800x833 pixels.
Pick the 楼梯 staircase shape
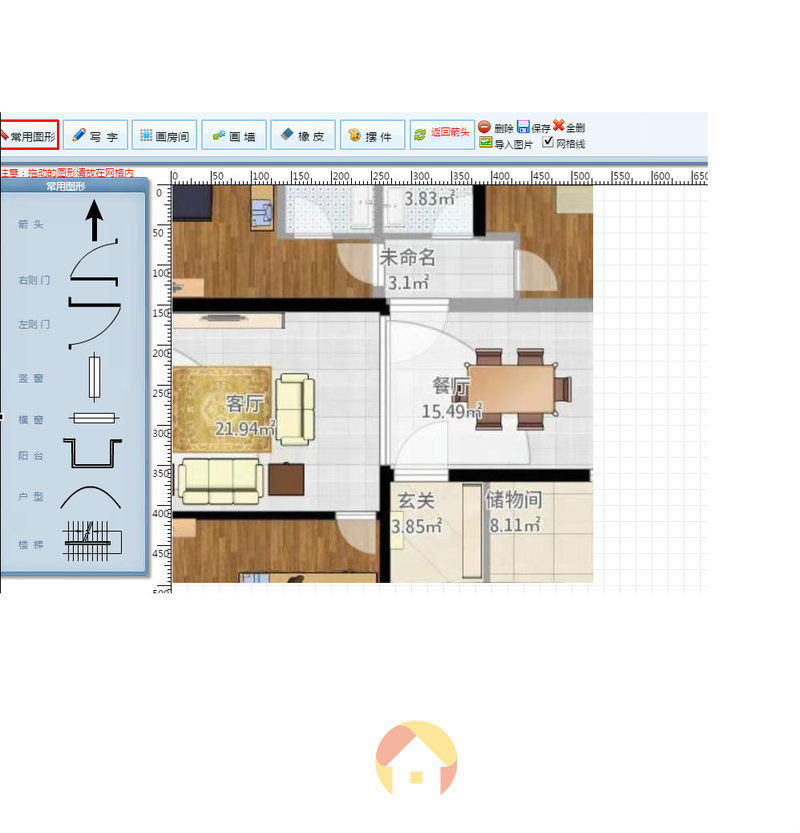pos(92,540)
